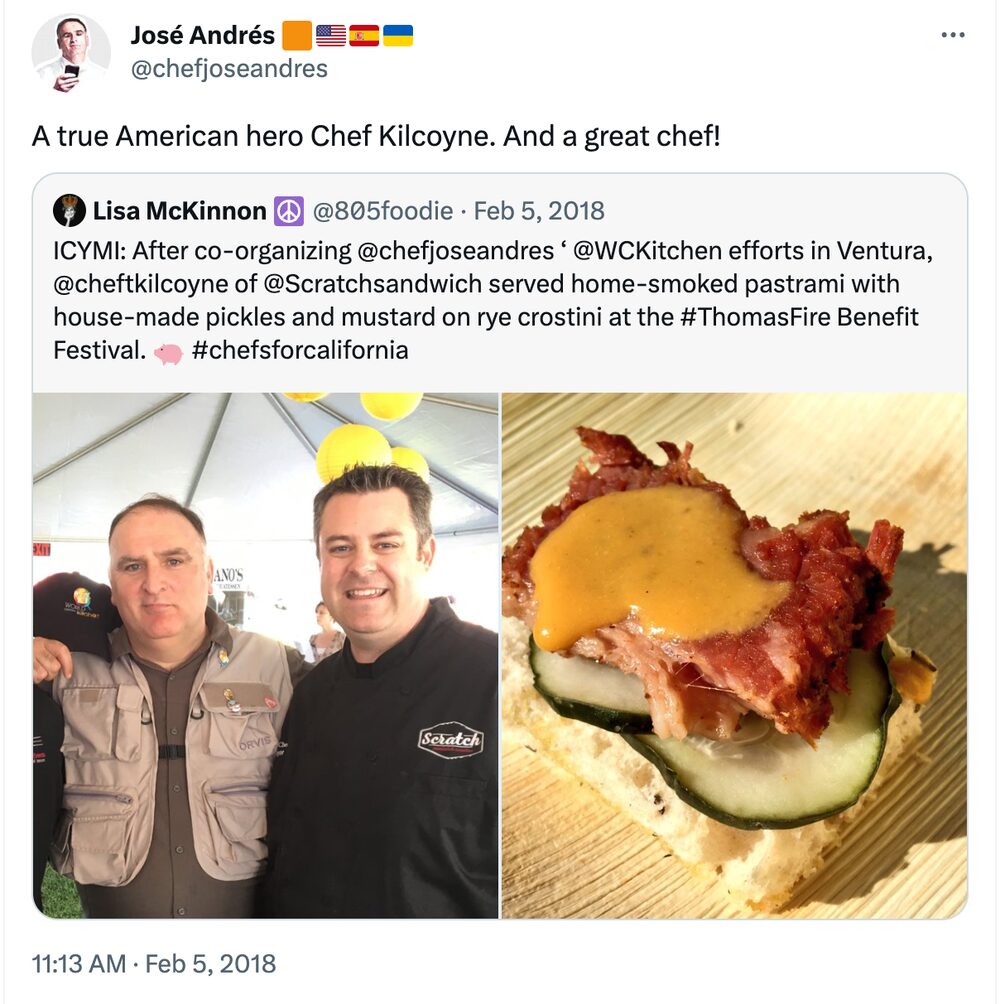Click the @cheftkilcoyne mention

click(140, 284)
